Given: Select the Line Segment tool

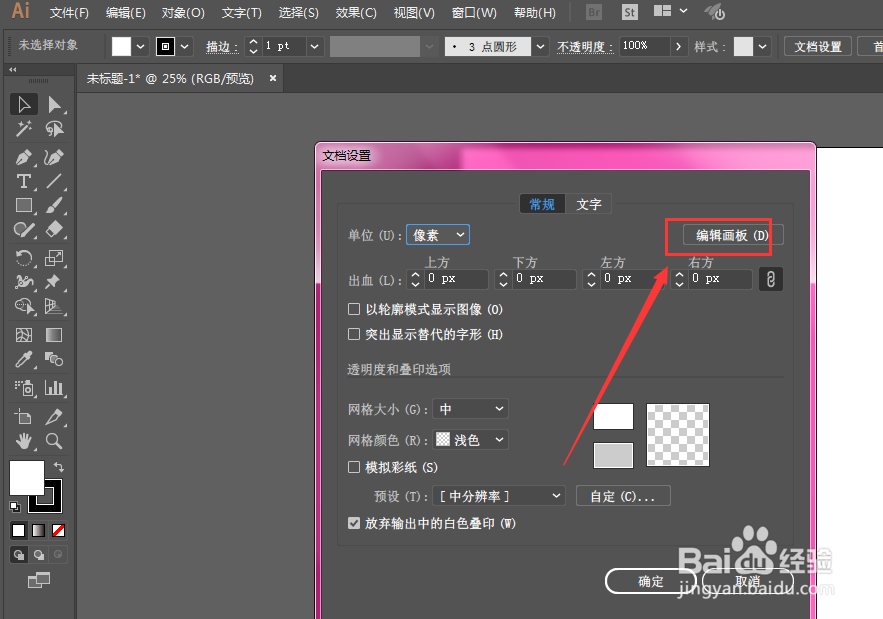Looking at the screenshot, I should click(54, 181).
